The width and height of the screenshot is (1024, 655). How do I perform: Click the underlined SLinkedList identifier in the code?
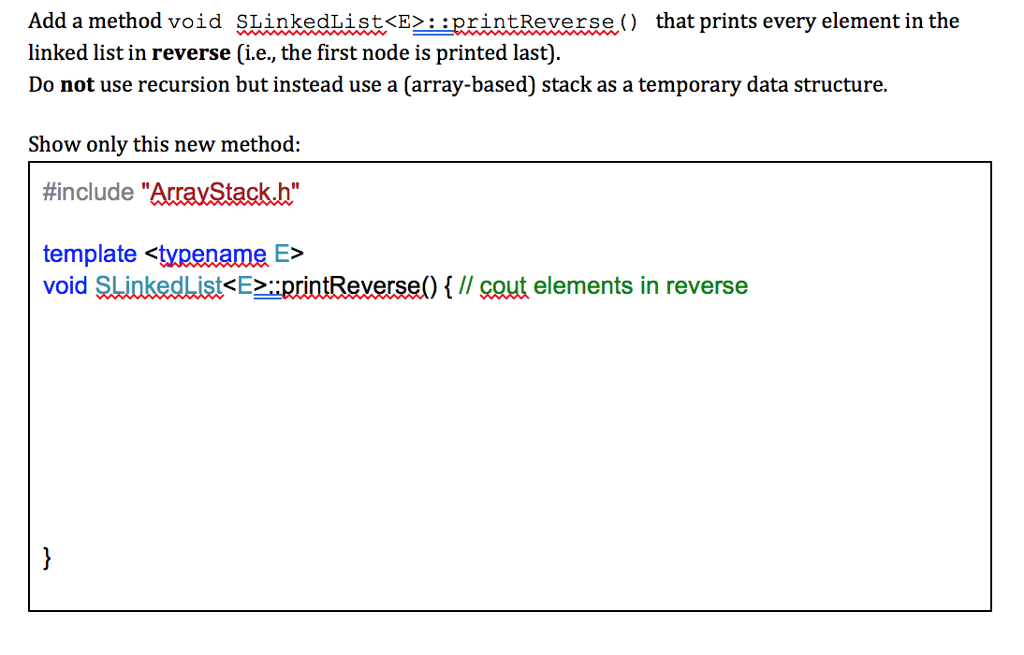coord(158,286)
